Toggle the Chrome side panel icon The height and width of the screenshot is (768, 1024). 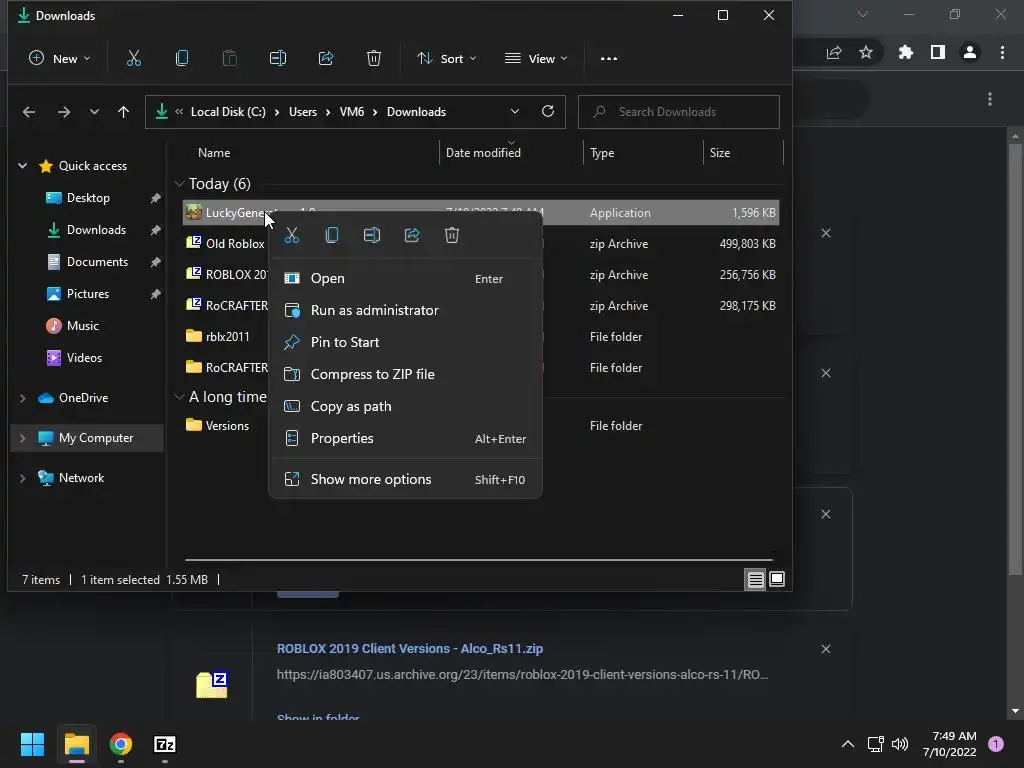[x=938, y=52]
